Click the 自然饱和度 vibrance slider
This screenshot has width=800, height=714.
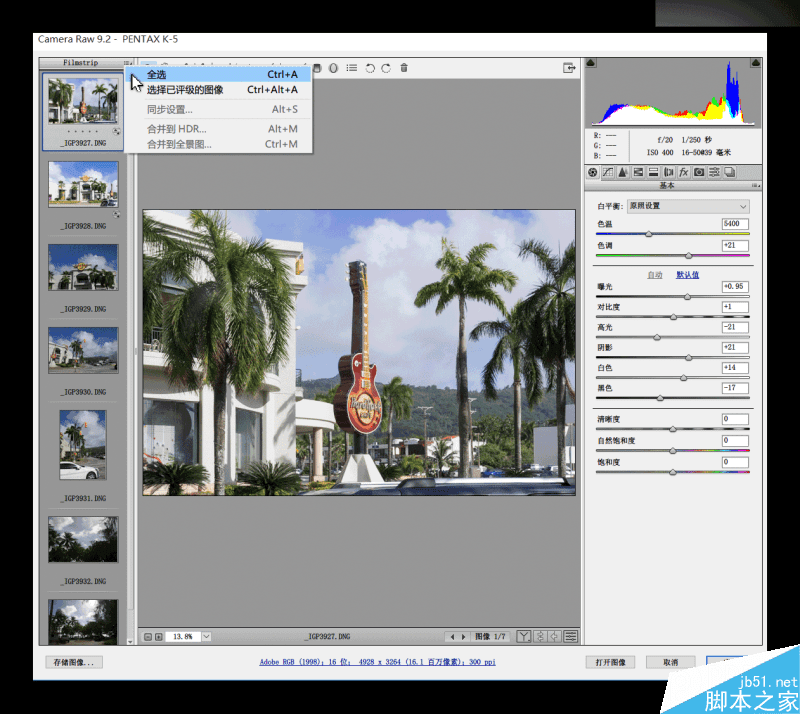point(672,451)
